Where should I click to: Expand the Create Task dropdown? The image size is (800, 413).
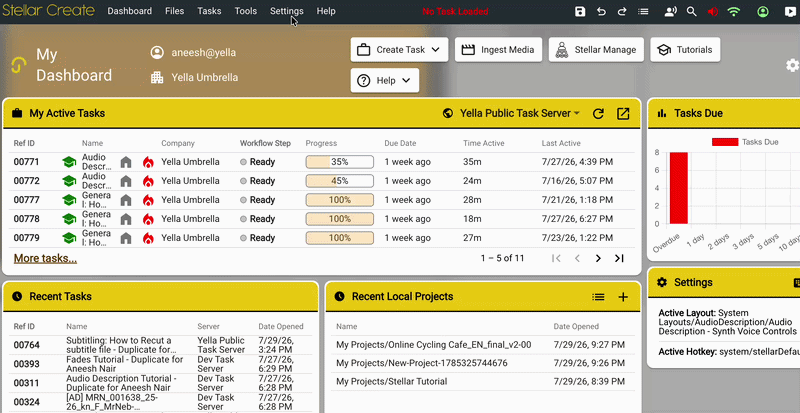[399, 50]
